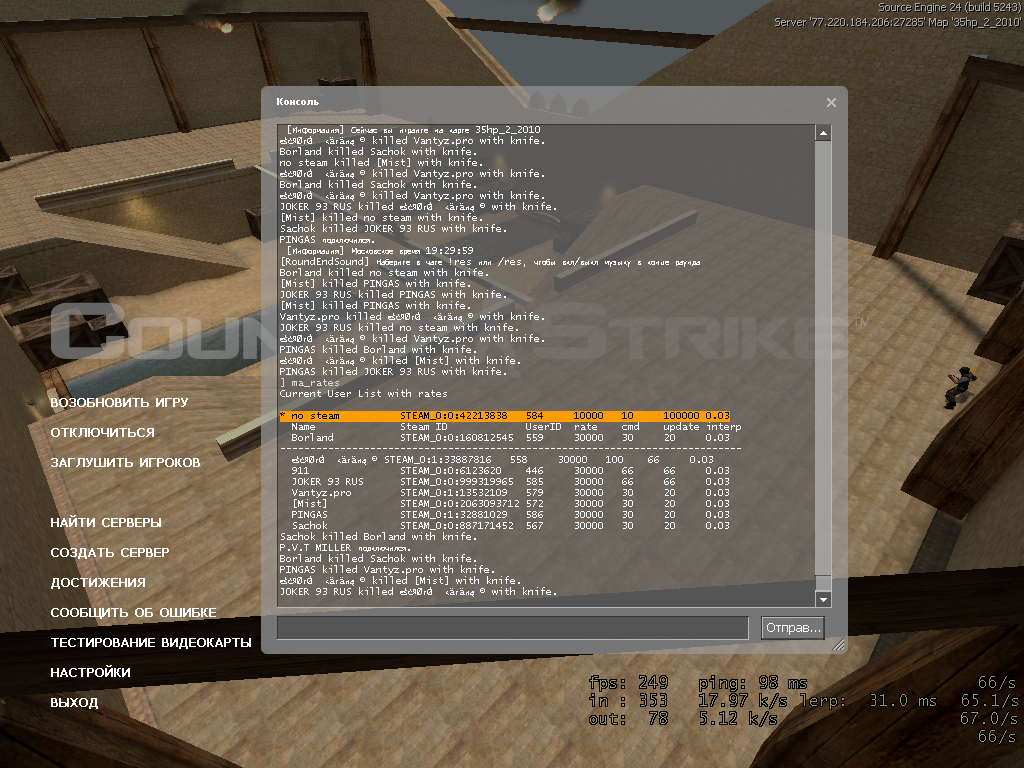The image size is (1024, 768).
Task: Click the Moscow time '19:29:59' info line
Action: tap(380, 251)
